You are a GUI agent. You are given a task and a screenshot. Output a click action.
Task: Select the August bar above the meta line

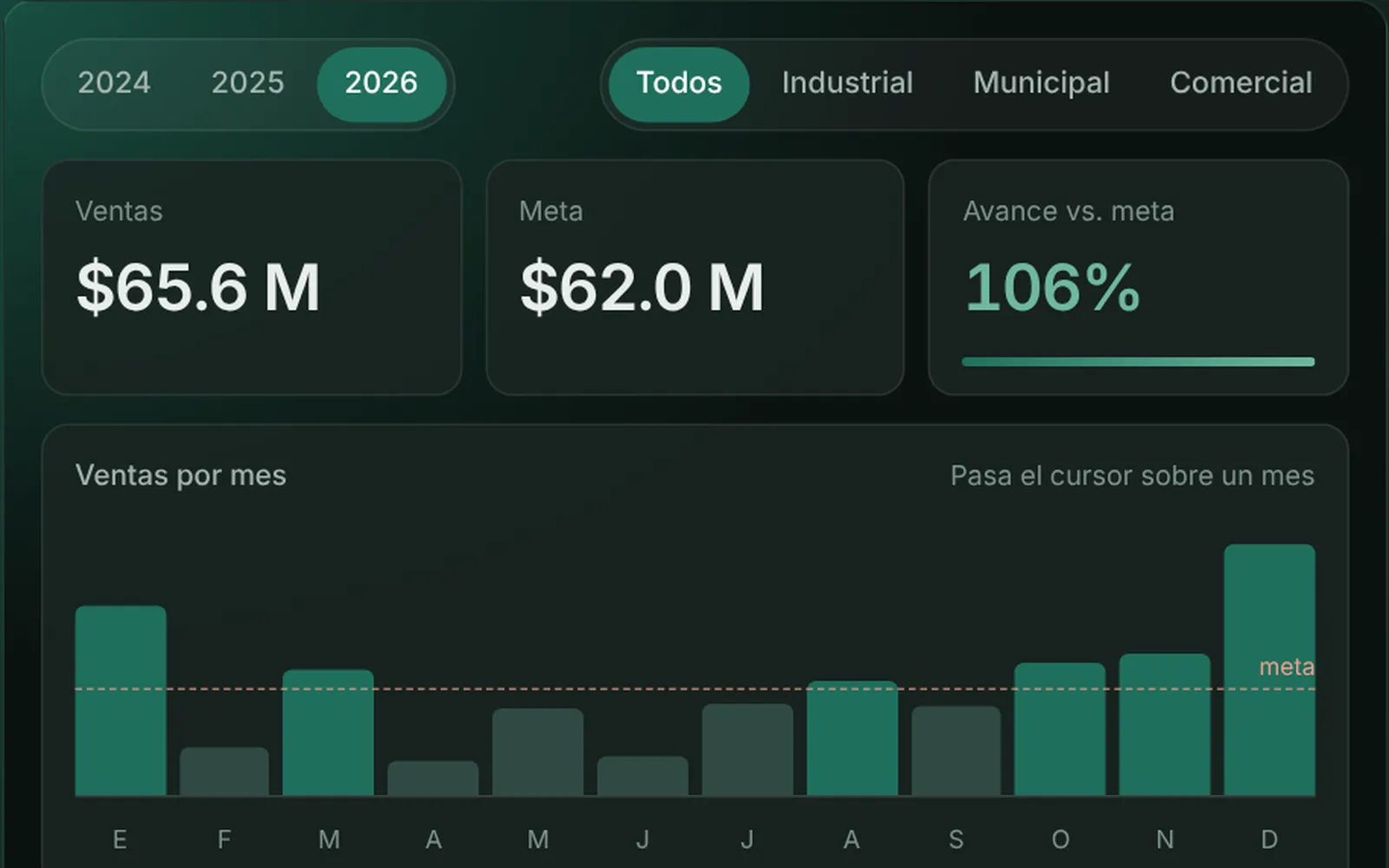point(852,739)
